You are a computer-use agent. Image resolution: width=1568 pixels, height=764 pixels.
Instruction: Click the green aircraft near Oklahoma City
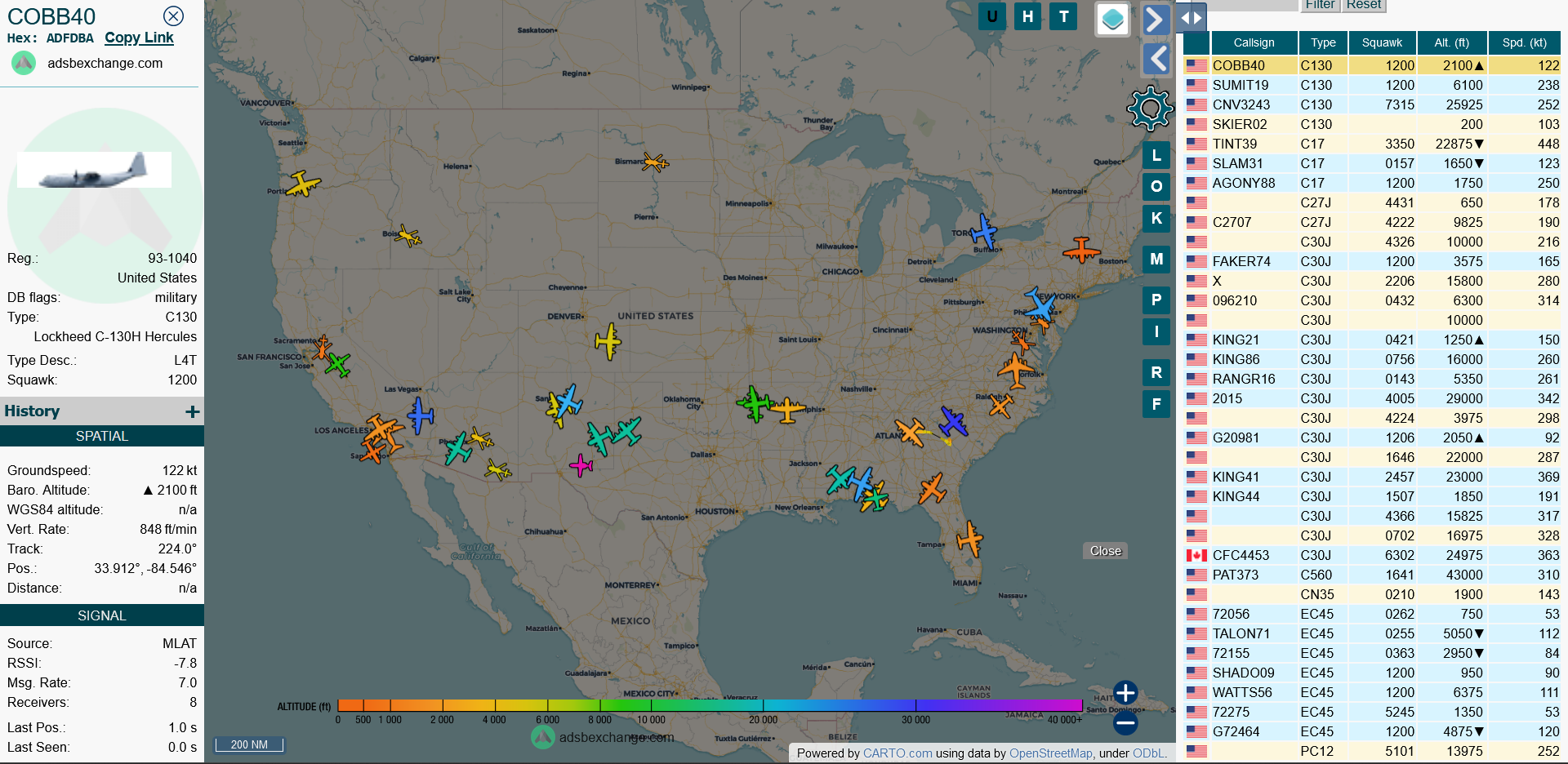pyautogui.click(x=754, y=404)
